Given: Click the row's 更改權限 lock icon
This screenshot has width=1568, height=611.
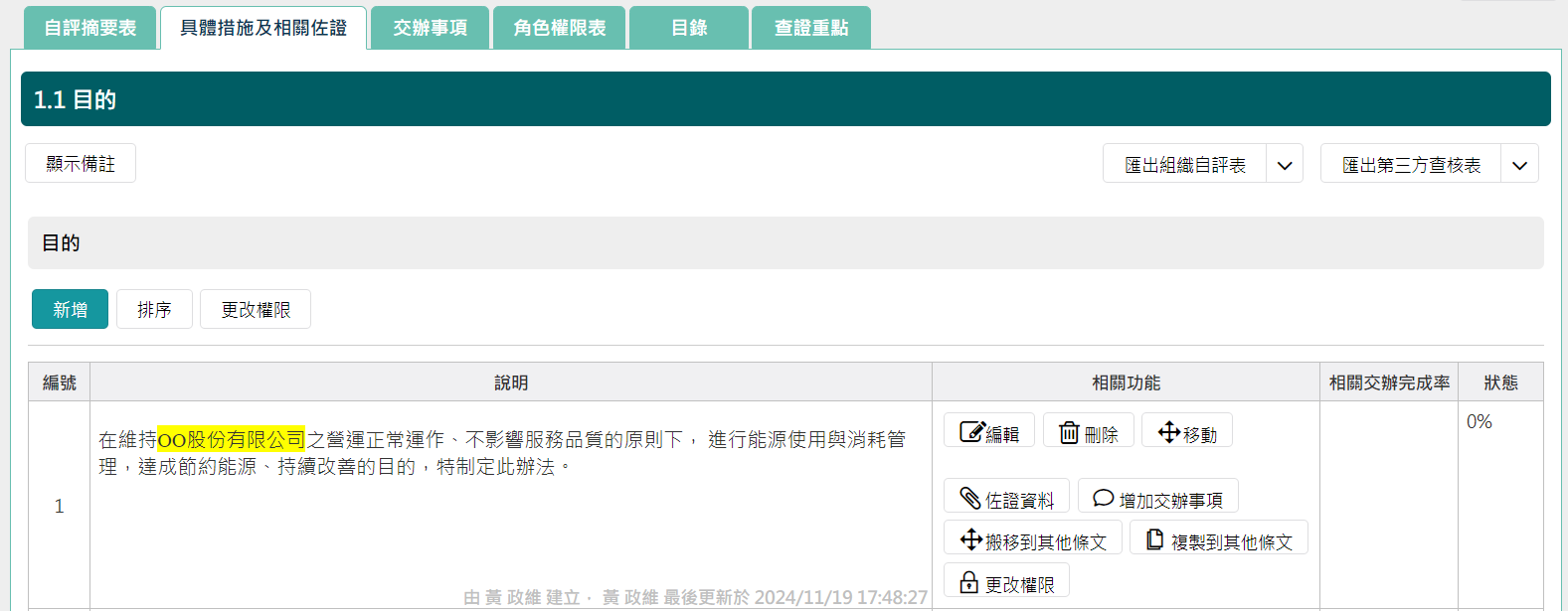Looking at the screenshot, I should tap(969, 583).
